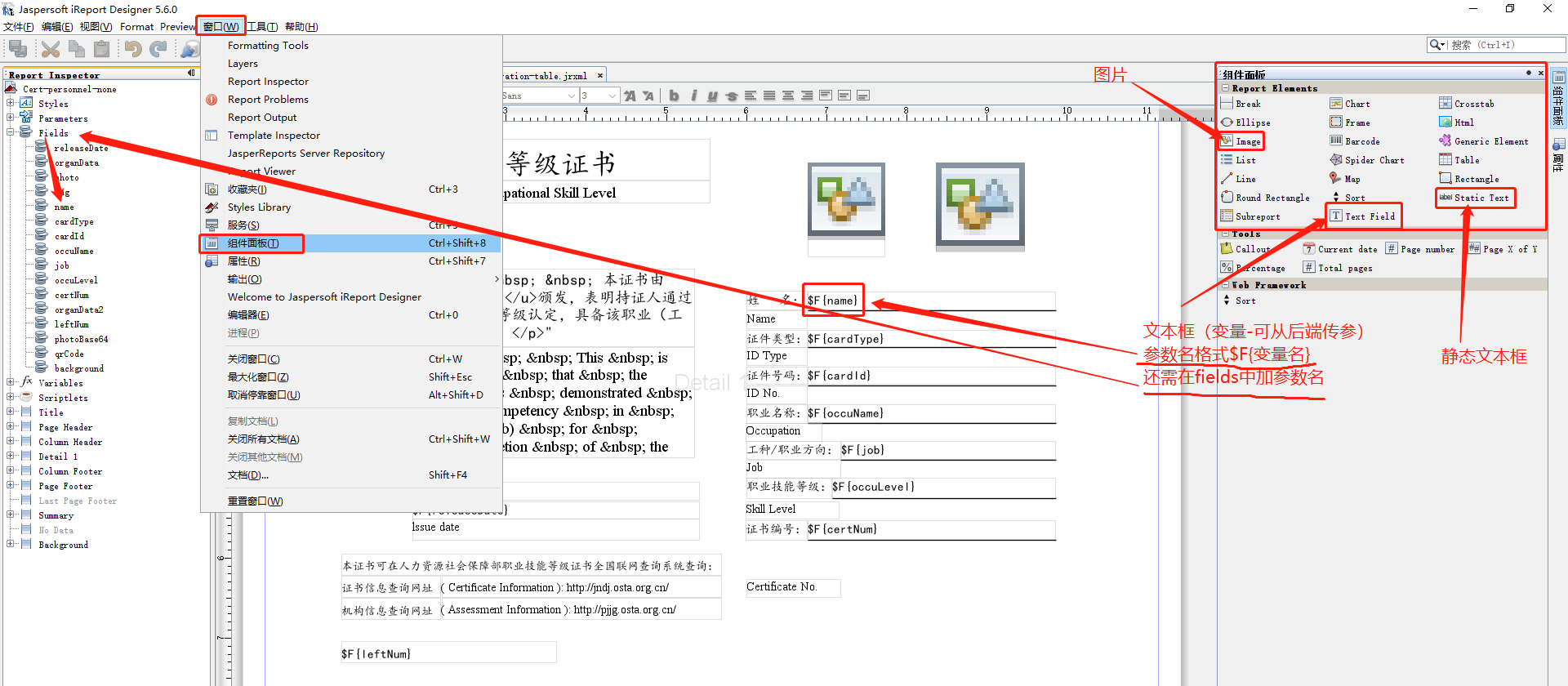
Task: Collapse the Report Elements section
Action: click(1225, 88)
